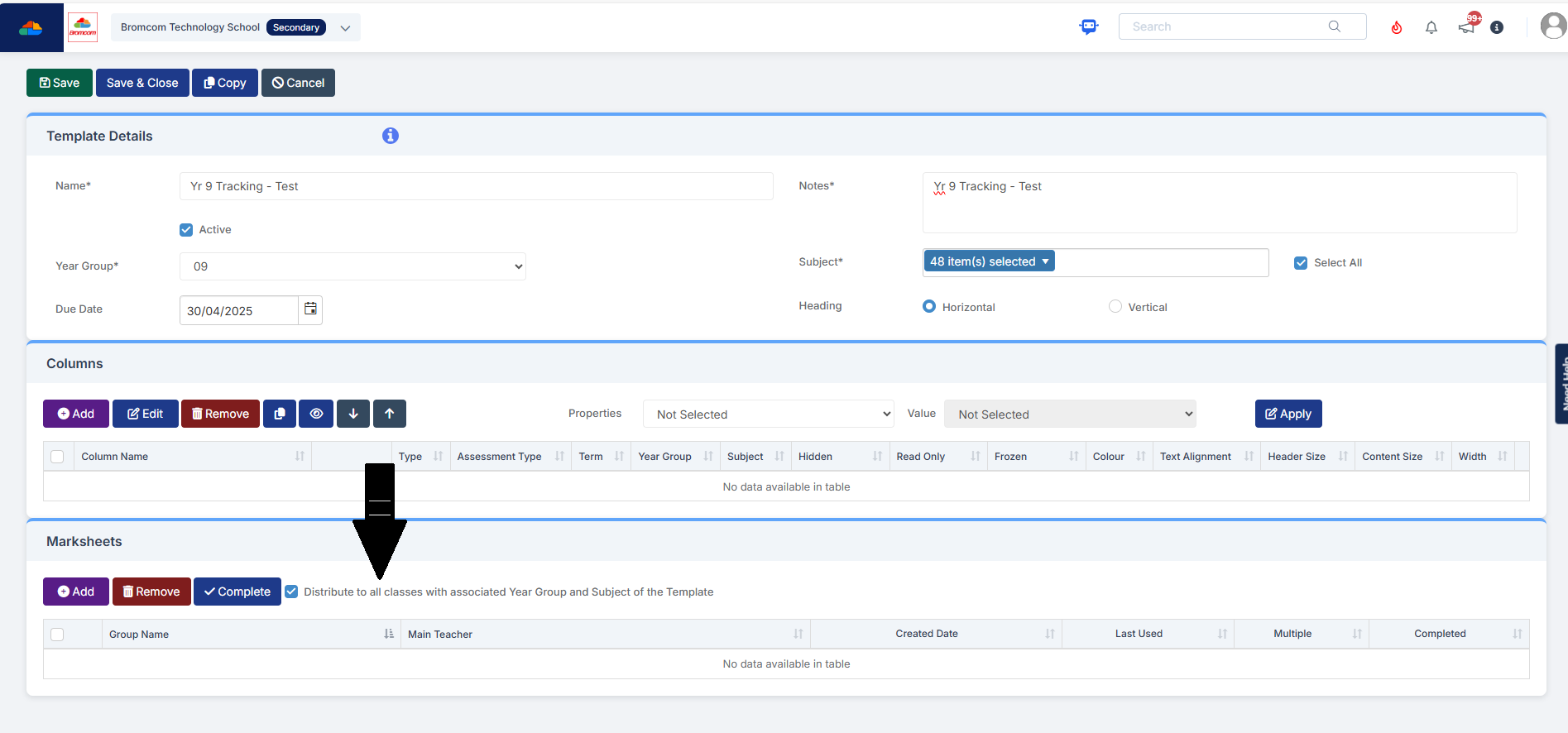1568x733 pixels.
Task: Expand the 48 item(s) selected subject dropdown
Action: click(989, 262)
